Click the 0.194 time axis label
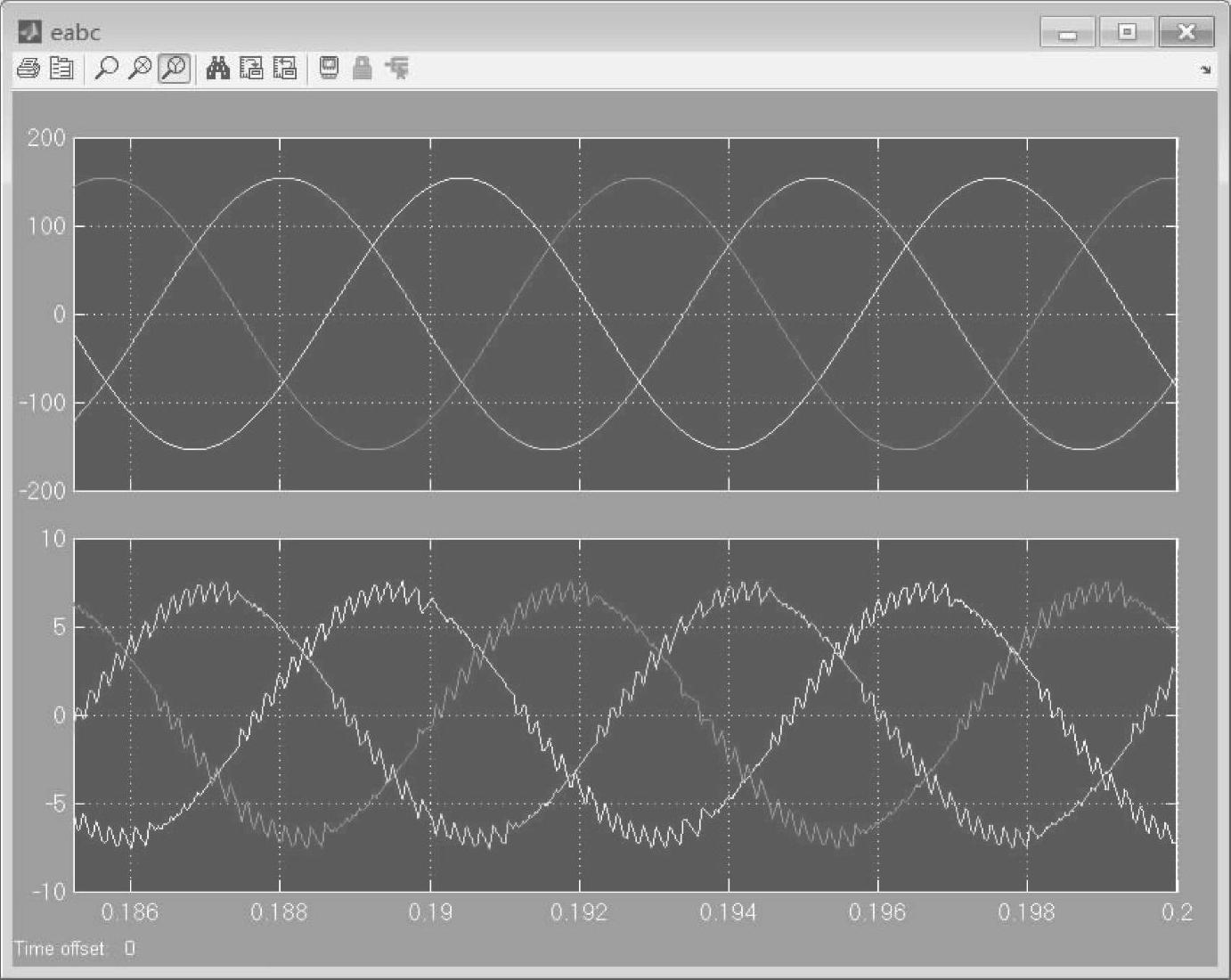The height and width of the screenshot is (980, 1231). (729, 912)
